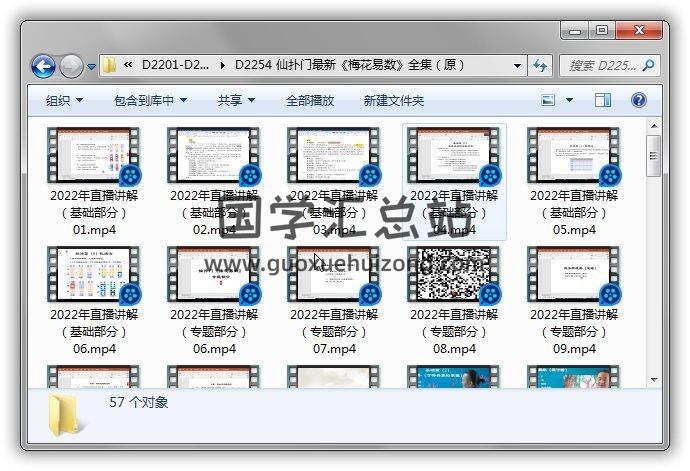Select video file 专题部分 08.mp4 with QR thumbnail

(454, 274)
